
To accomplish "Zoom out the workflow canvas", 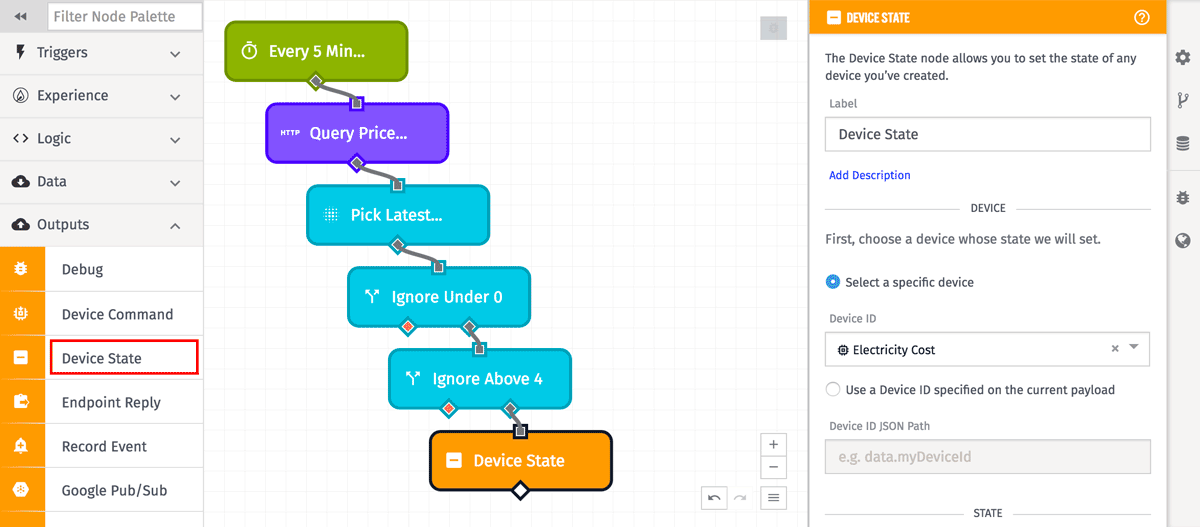I will click(x=773, y=467).
